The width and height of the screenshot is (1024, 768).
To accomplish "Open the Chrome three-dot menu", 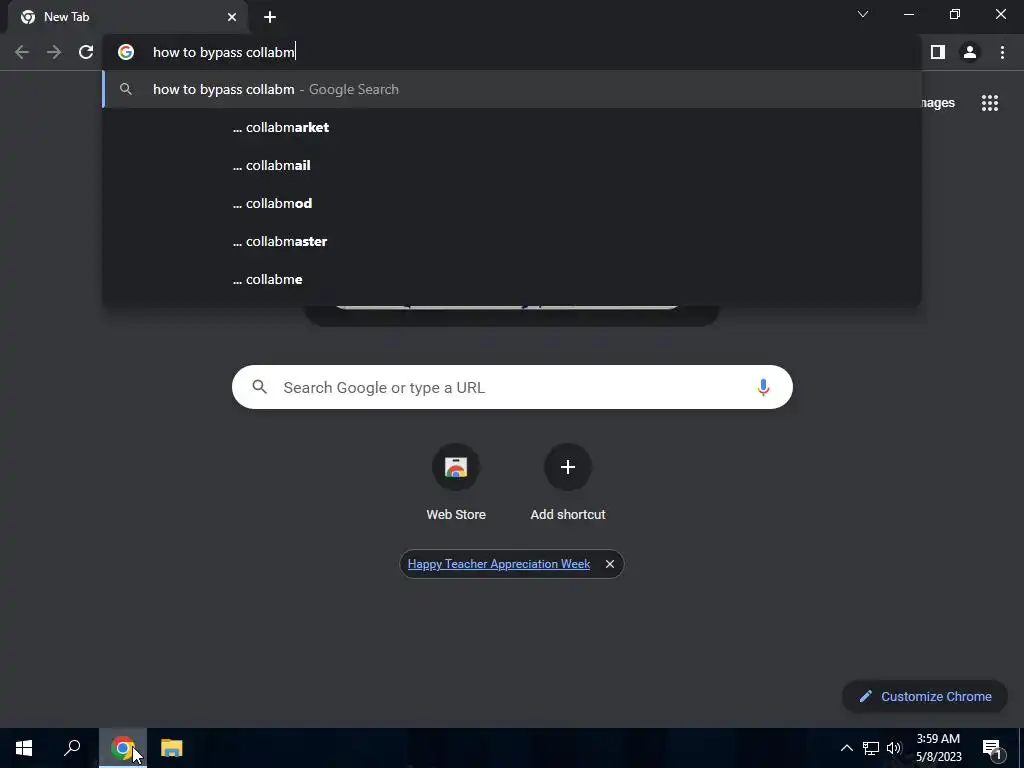I will (x=1002, y=52).
